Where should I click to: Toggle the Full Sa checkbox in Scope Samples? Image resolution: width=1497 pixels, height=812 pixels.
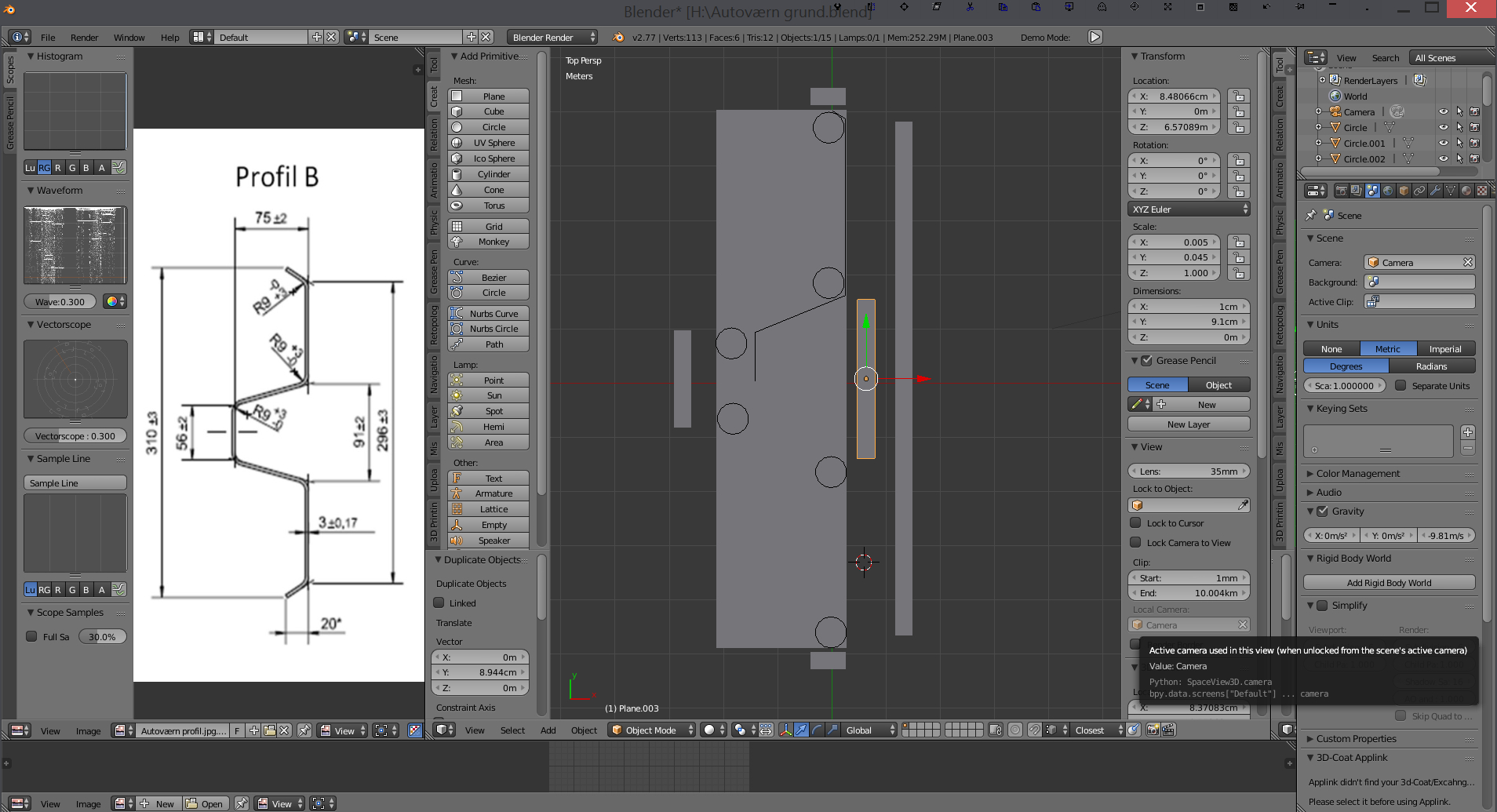pyautogui.click(x=32, y=636)
